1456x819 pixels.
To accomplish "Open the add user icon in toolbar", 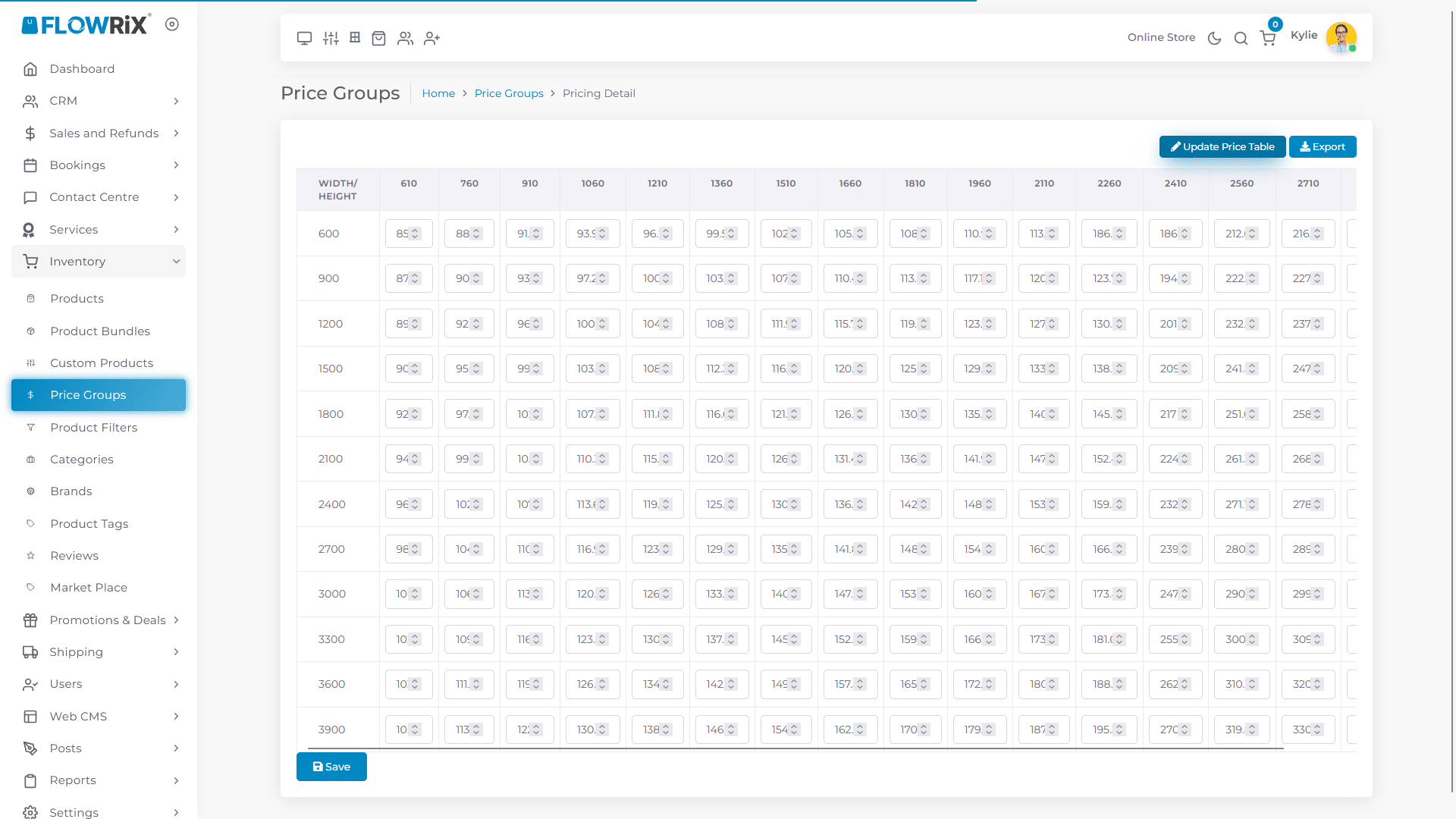I will tap(431, 38).
